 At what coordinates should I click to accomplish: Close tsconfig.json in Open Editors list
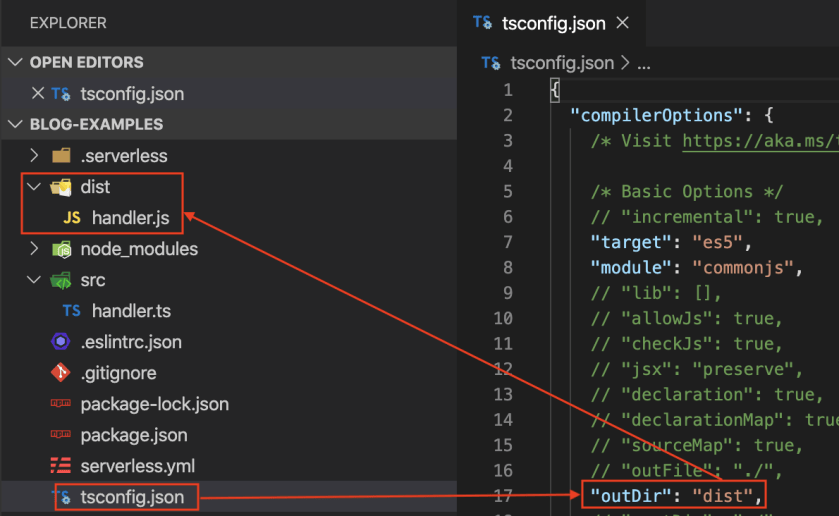[x=37, y=93]
